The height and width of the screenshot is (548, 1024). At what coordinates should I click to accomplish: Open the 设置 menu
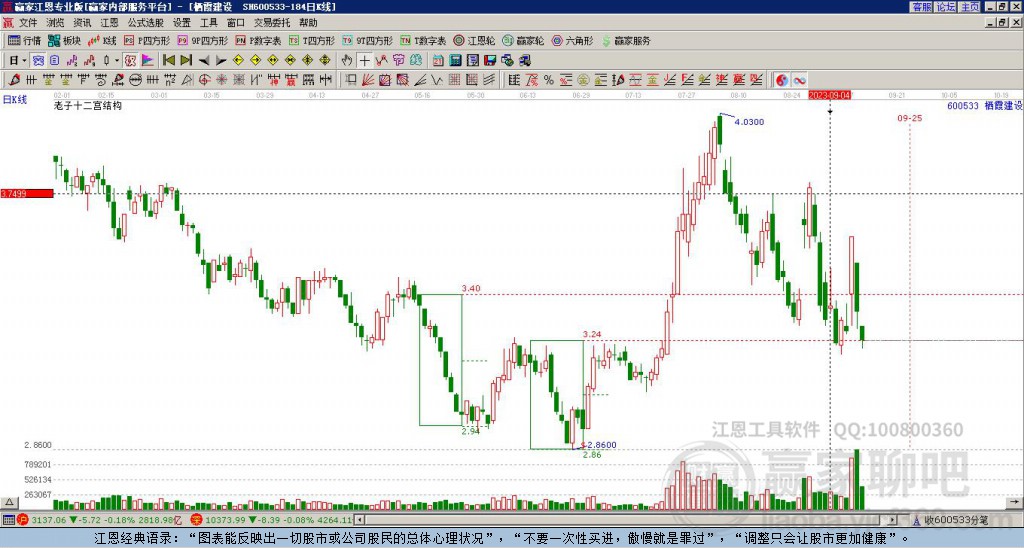point(182,23)
